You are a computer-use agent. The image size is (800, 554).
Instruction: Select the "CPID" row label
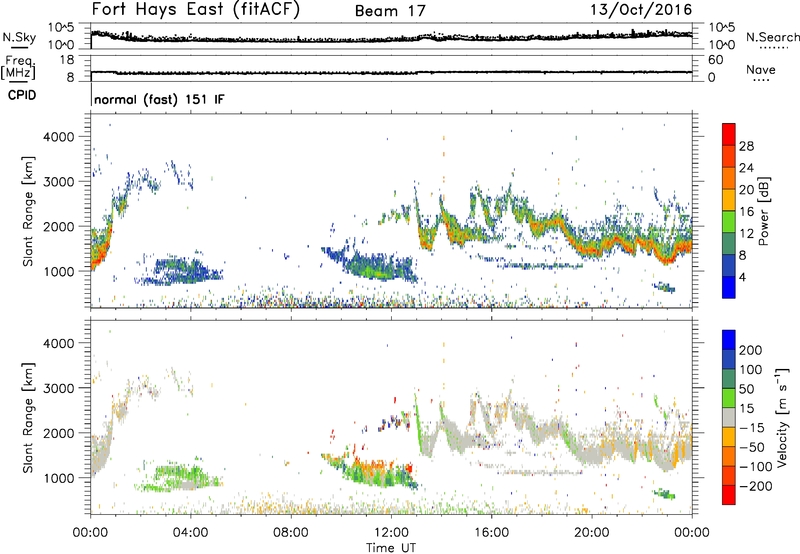click(x=22, y=95)
